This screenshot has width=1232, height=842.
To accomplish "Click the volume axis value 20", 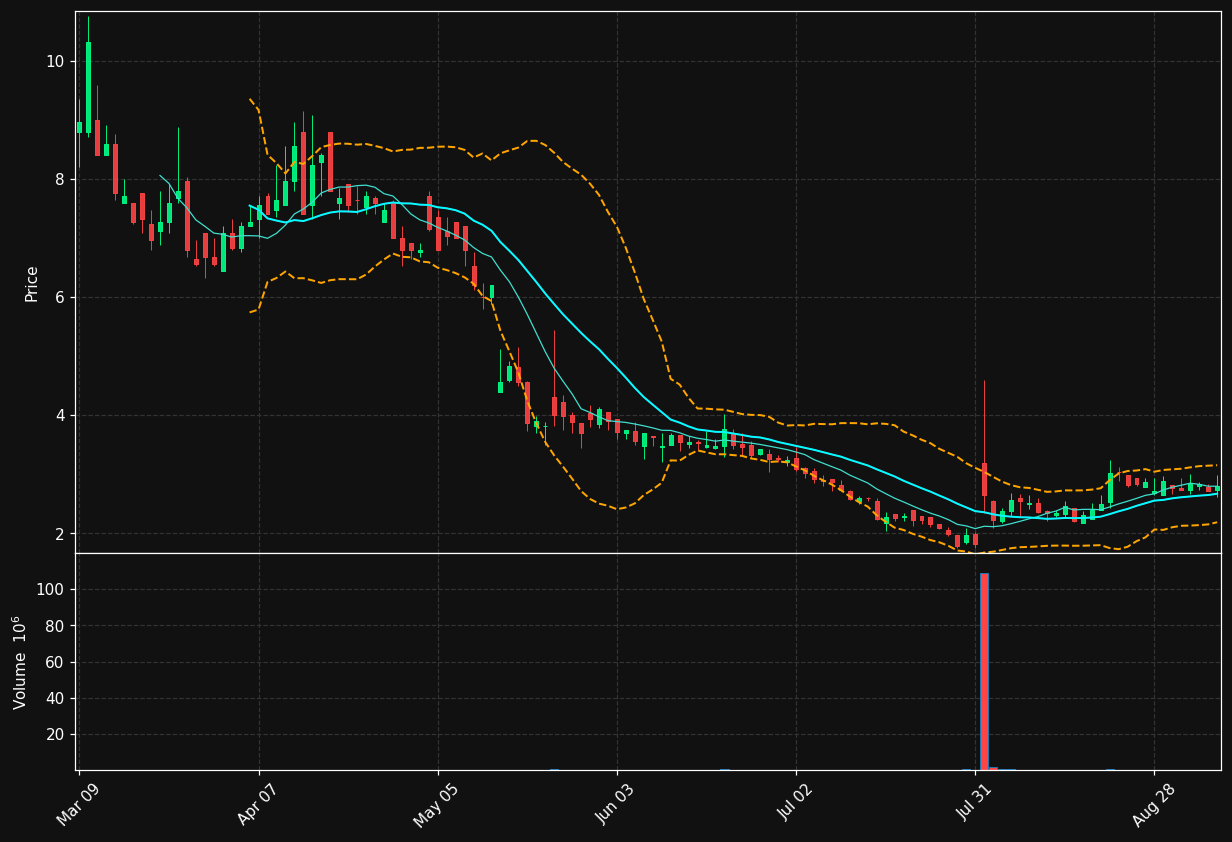I will tap(55, 735).
